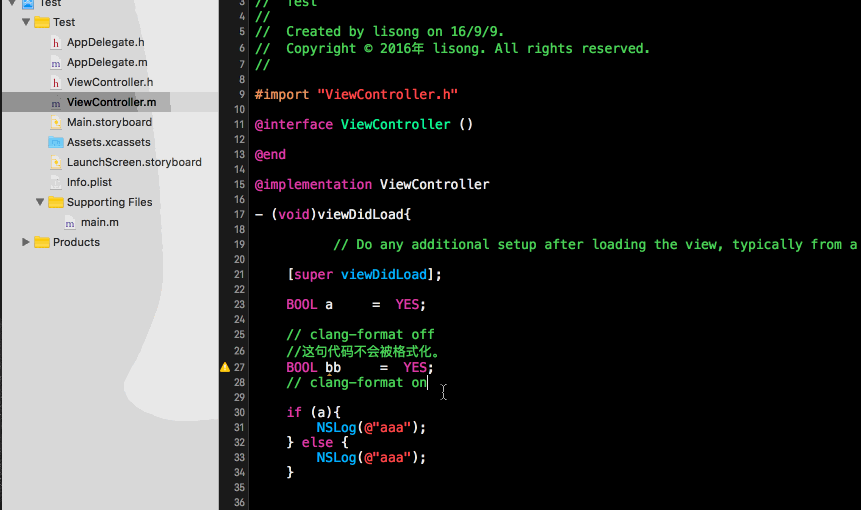Screen dimensions: 861x510
Task: Click the Assets.xcassets folder icon
Action: pyautogui.click(x=55, y=142)
